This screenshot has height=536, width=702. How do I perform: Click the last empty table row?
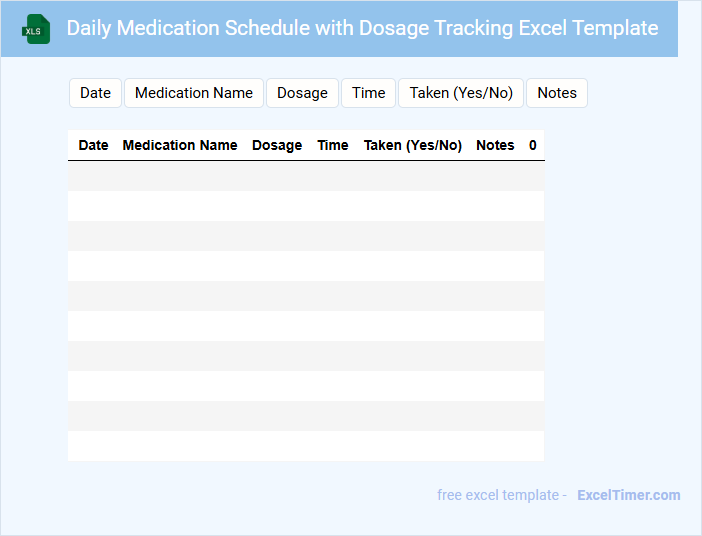pos(306,446)
